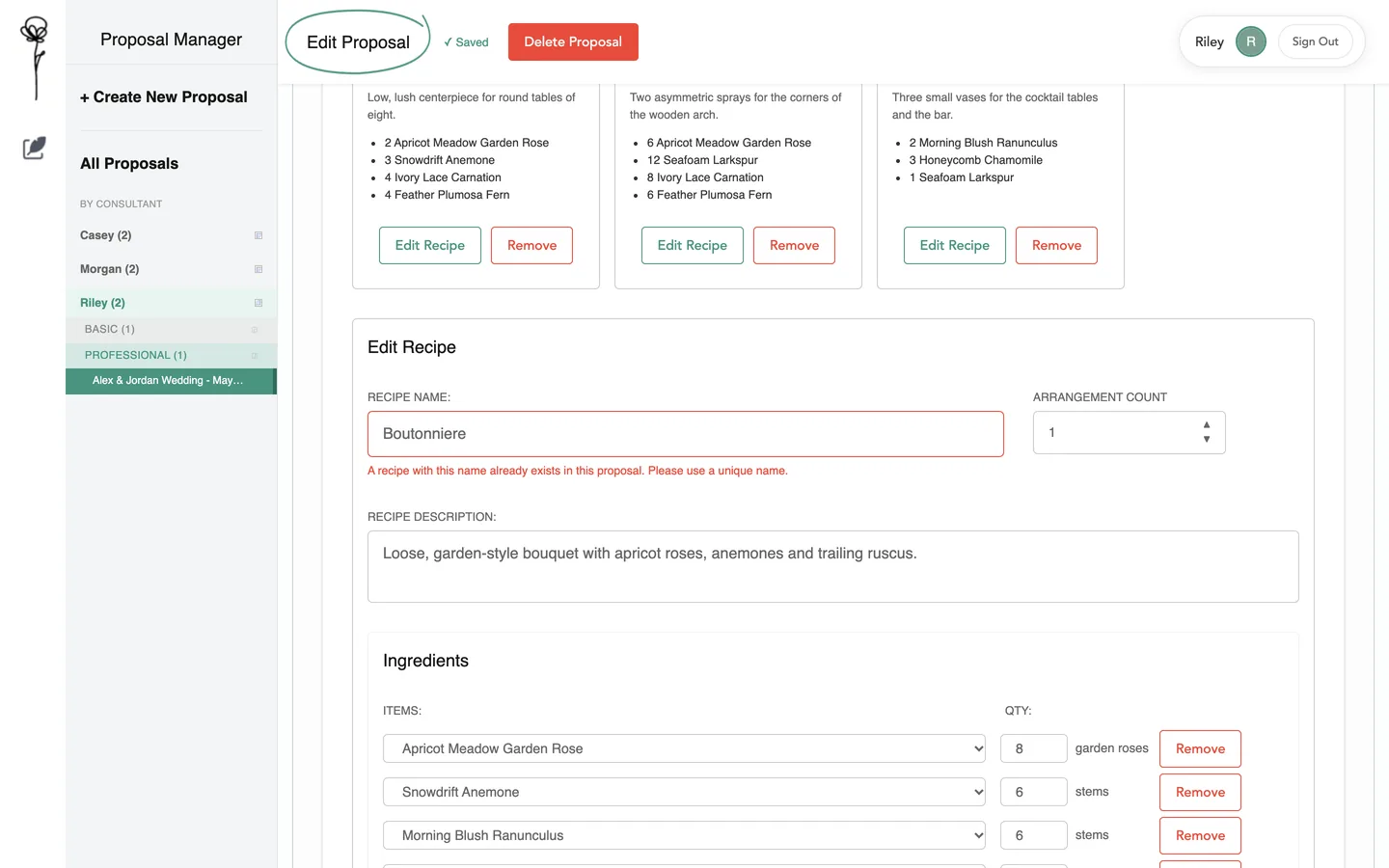The width and height of the screenshot is (1389, 868).
Task: Open All Proposals section
Action: pos(129,164)
